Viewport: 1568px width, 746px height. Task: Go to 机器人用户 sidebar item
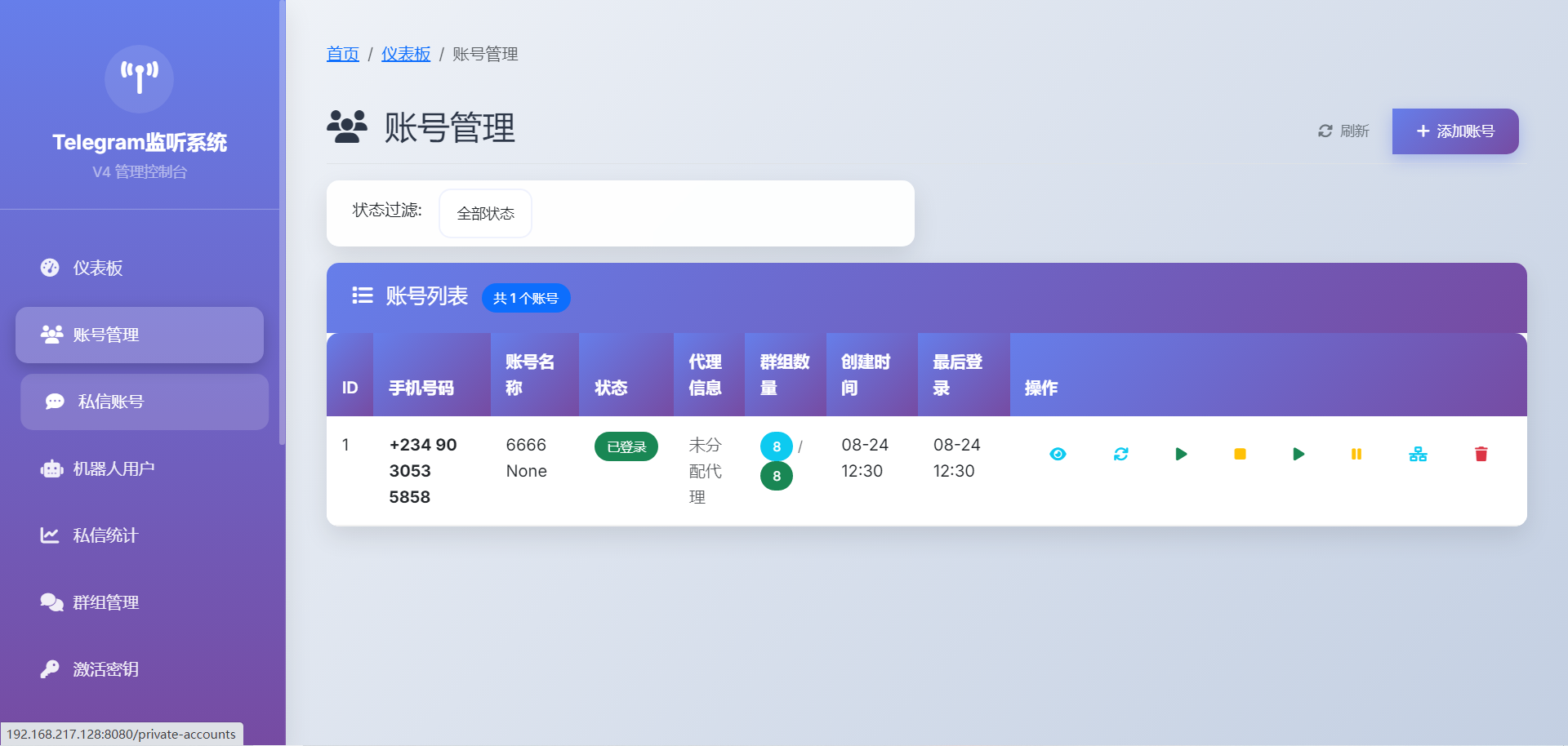click(x=114, y=468)
